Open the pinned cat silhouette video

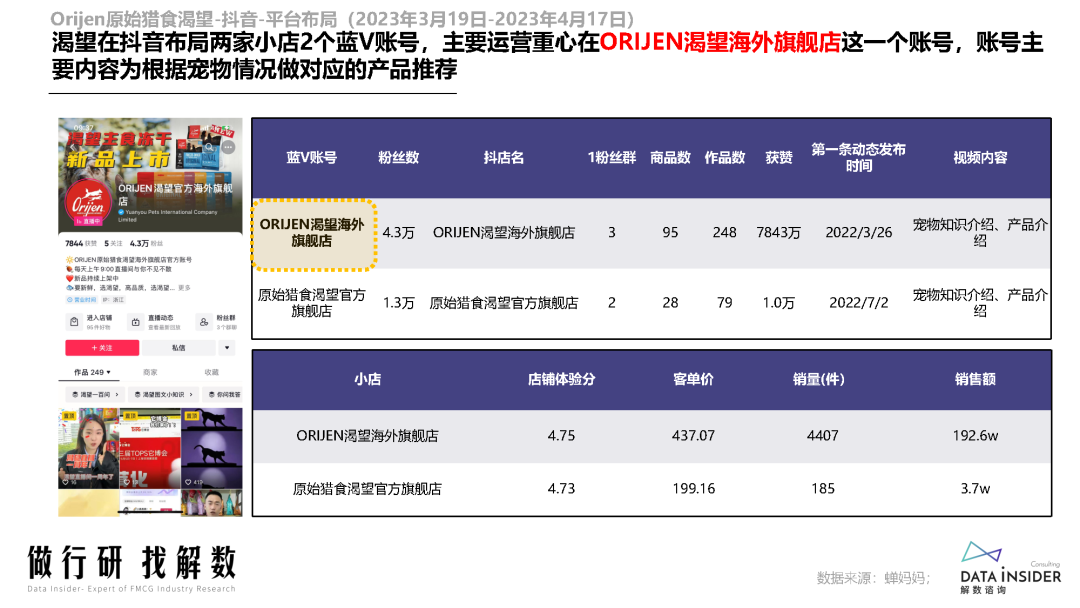pos(212,448)
